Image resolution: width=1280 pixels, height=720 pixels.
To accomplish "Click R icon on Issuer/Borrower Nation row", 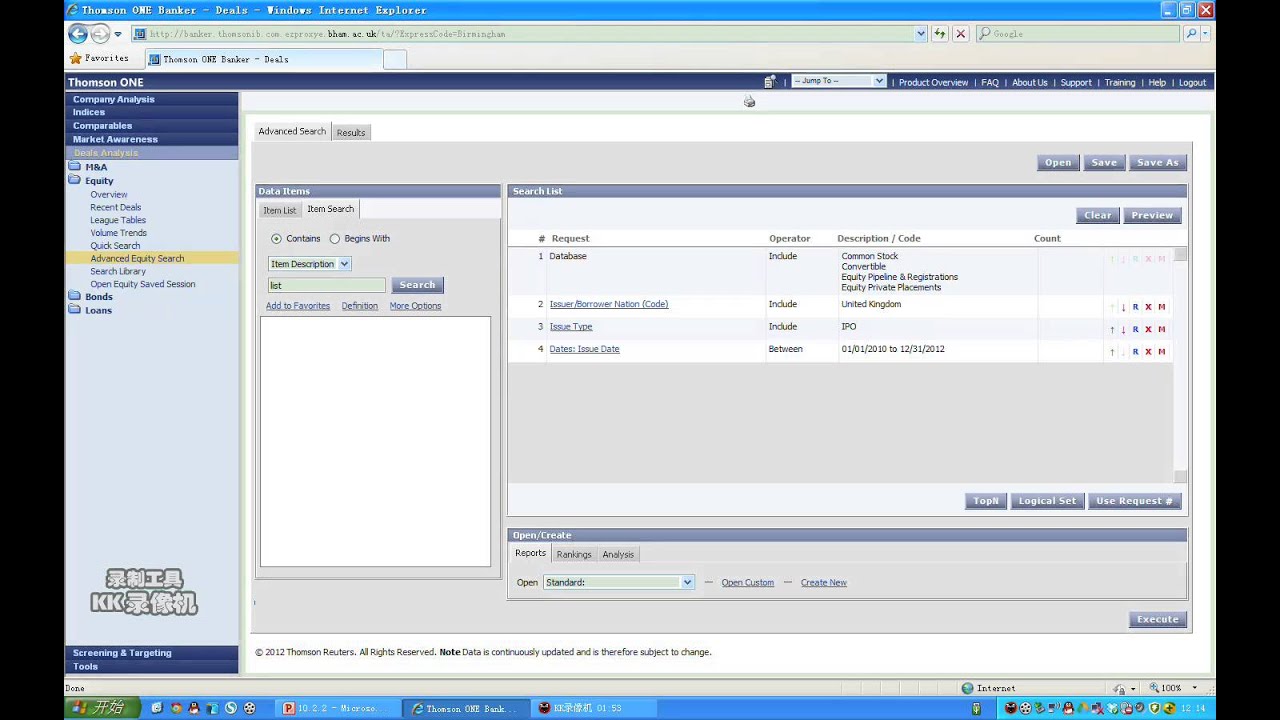I will point(1135,307).
